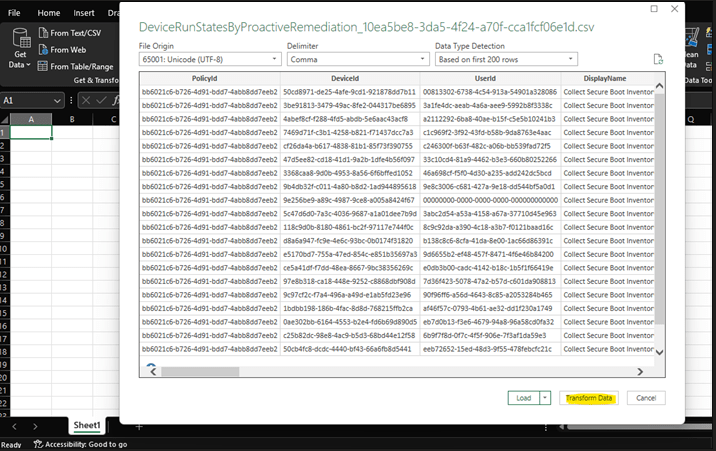Image resolution: width=716 pixels, height=451 pixels.
Task: Cancel the CSV import dialog
Action: click(x=646, y=398)
